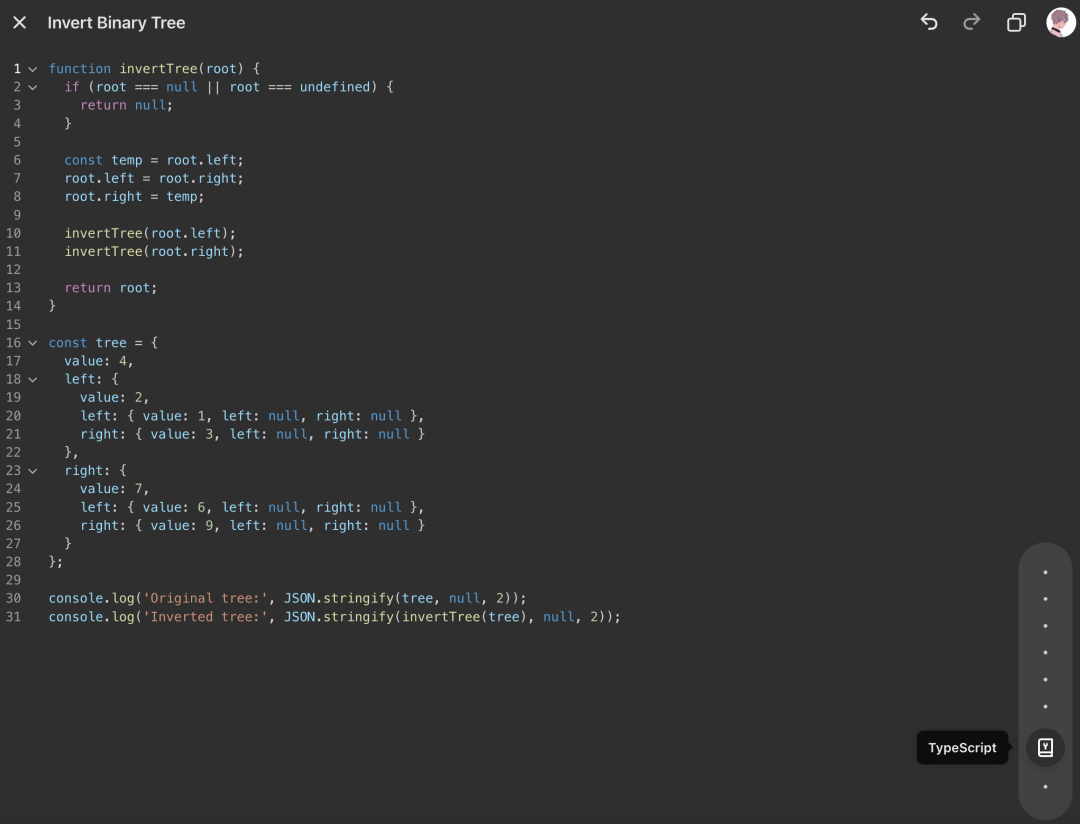Fold the left subtree block at line 18
The image size is (1080, 824).
(32, 379)
